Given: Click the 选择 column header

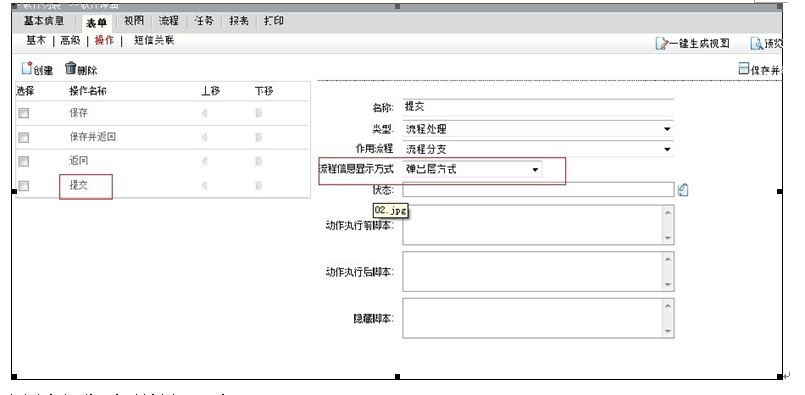Looking at the screenshot, I should coord(25,91).
